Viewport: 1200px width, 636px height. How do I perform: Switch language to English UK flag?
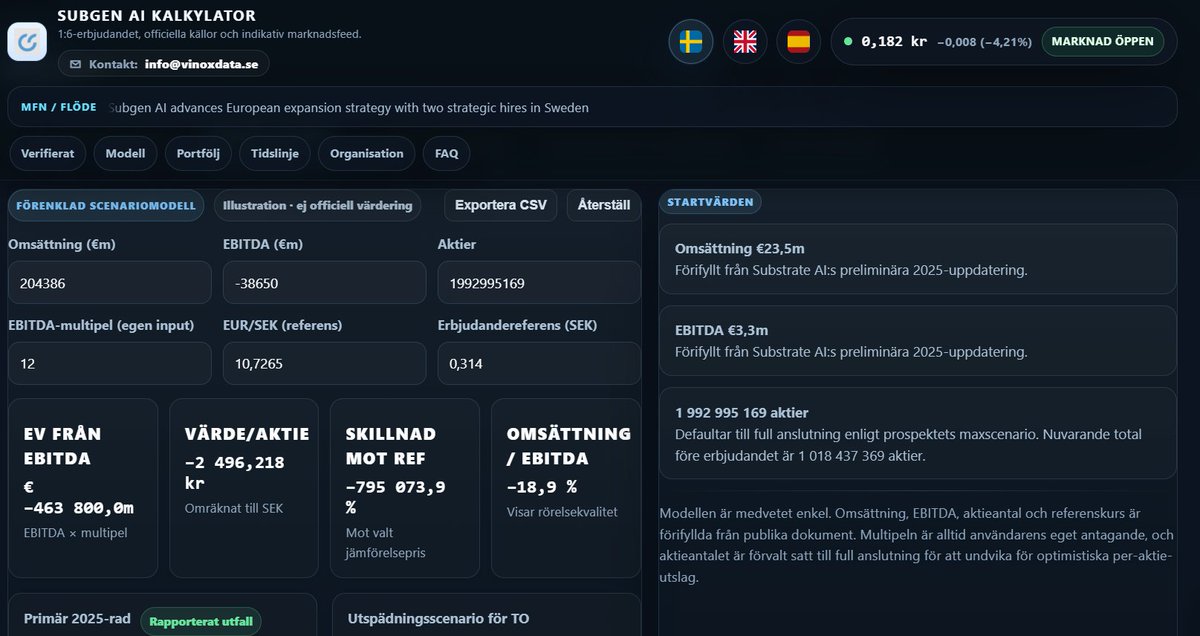click(x=745, y=42)
